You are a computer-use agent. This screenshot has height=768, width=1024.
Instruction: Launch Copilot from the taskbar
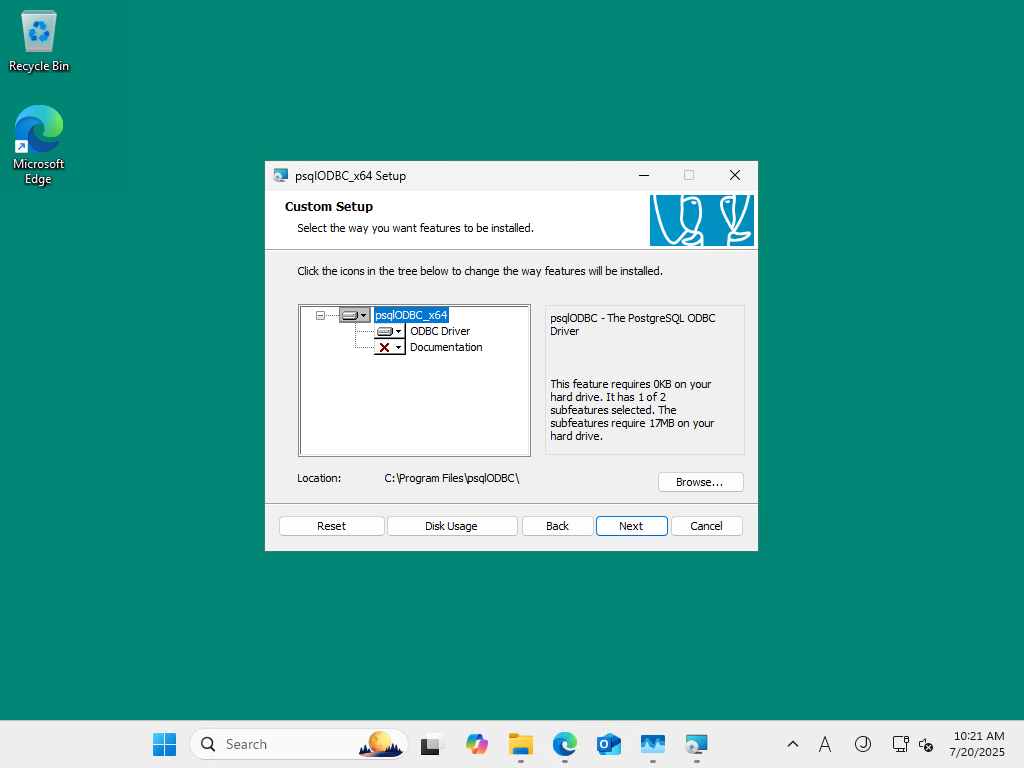click(477, 744)
